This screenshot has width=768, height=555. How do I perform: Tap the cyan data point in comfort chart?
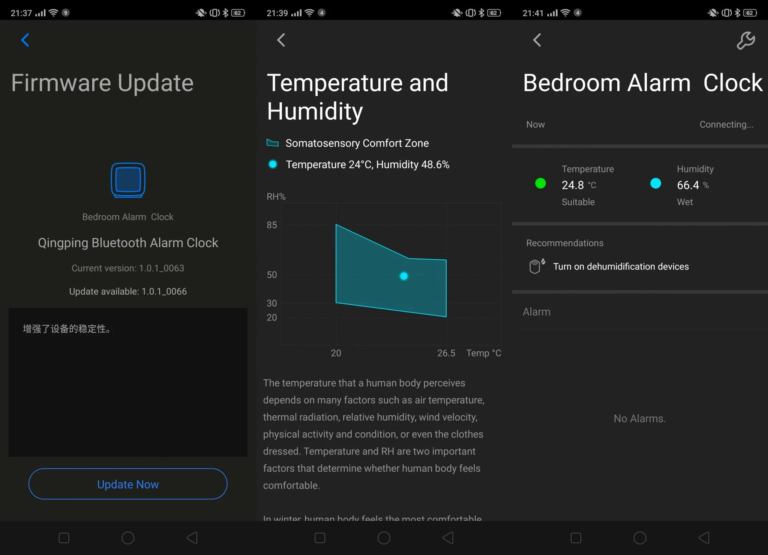(404, 276)
